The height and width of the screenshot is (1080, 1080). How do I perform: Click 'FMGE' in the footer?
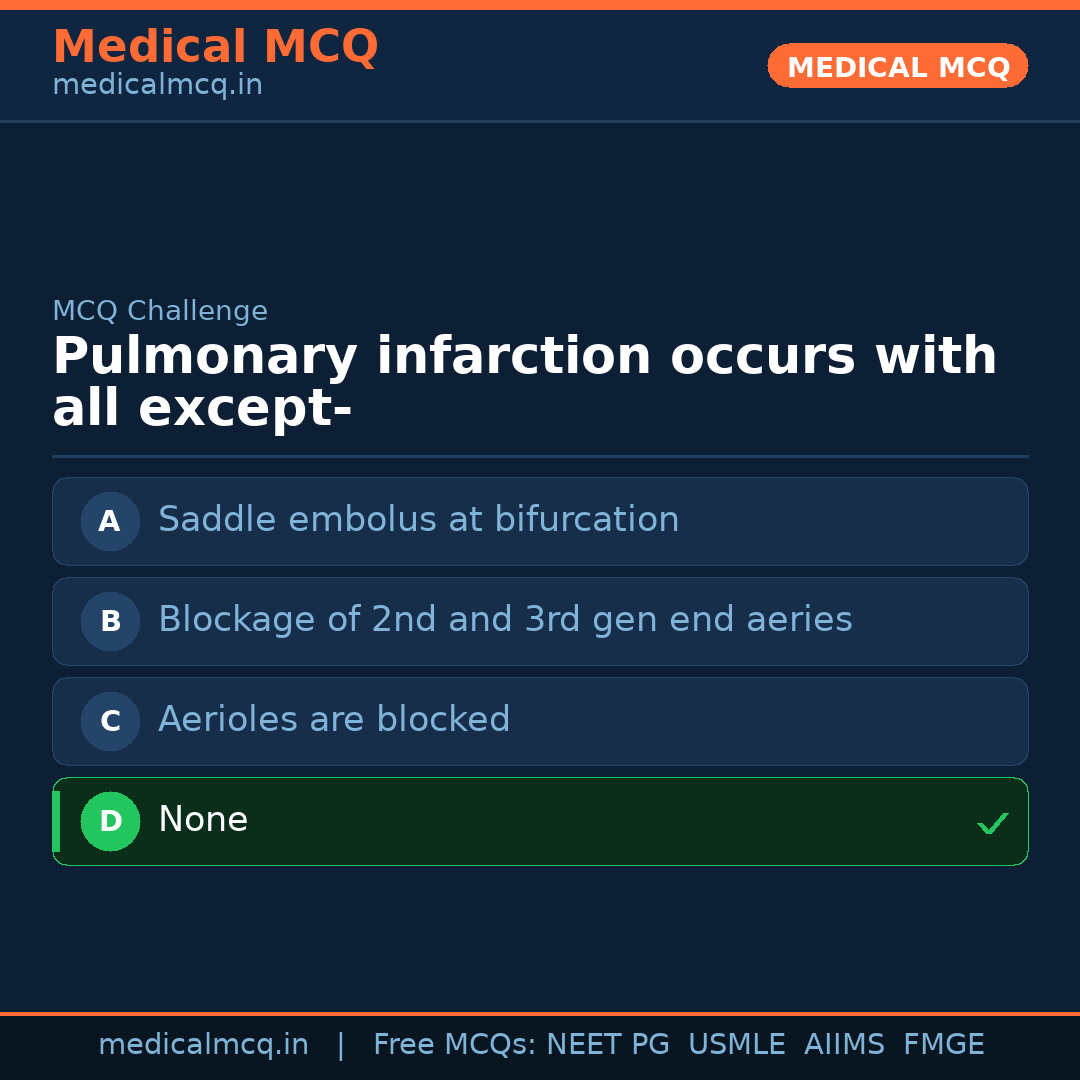coord(943,1045)
